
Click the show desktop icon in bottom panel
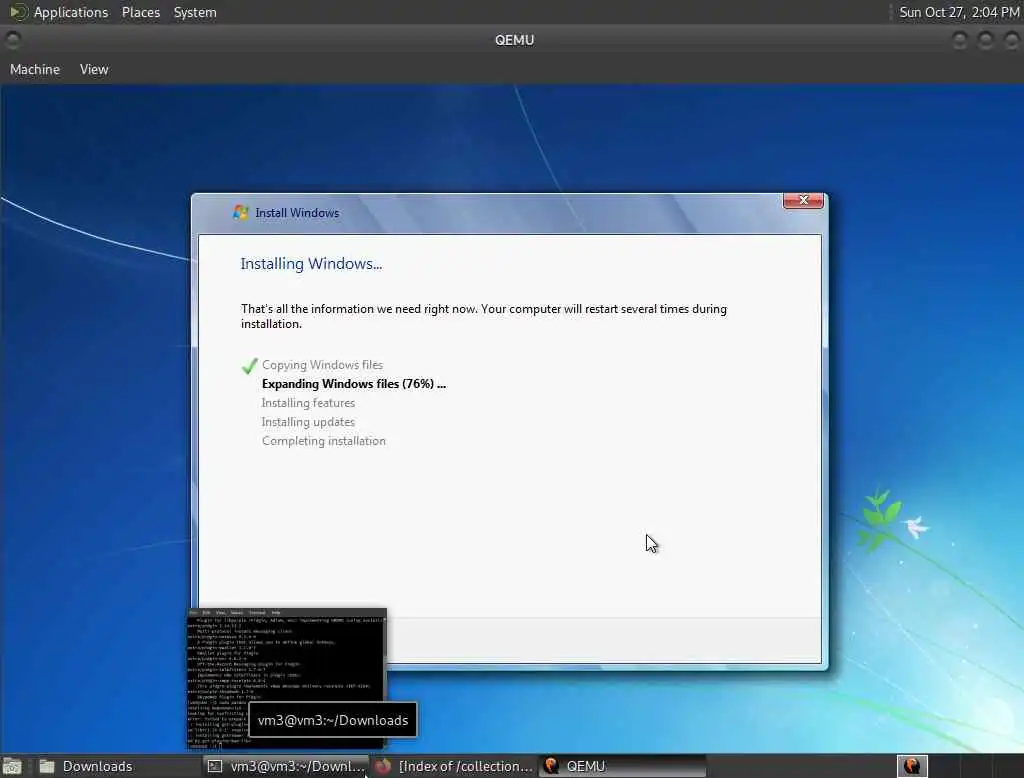(x=12, y=766)
